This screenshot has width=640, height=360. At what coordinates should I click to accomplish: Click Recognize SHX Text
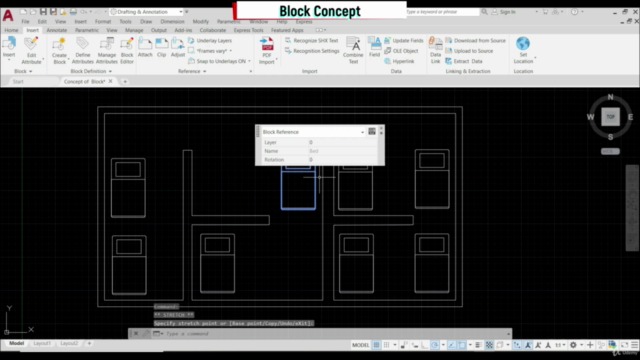point(312,40)
